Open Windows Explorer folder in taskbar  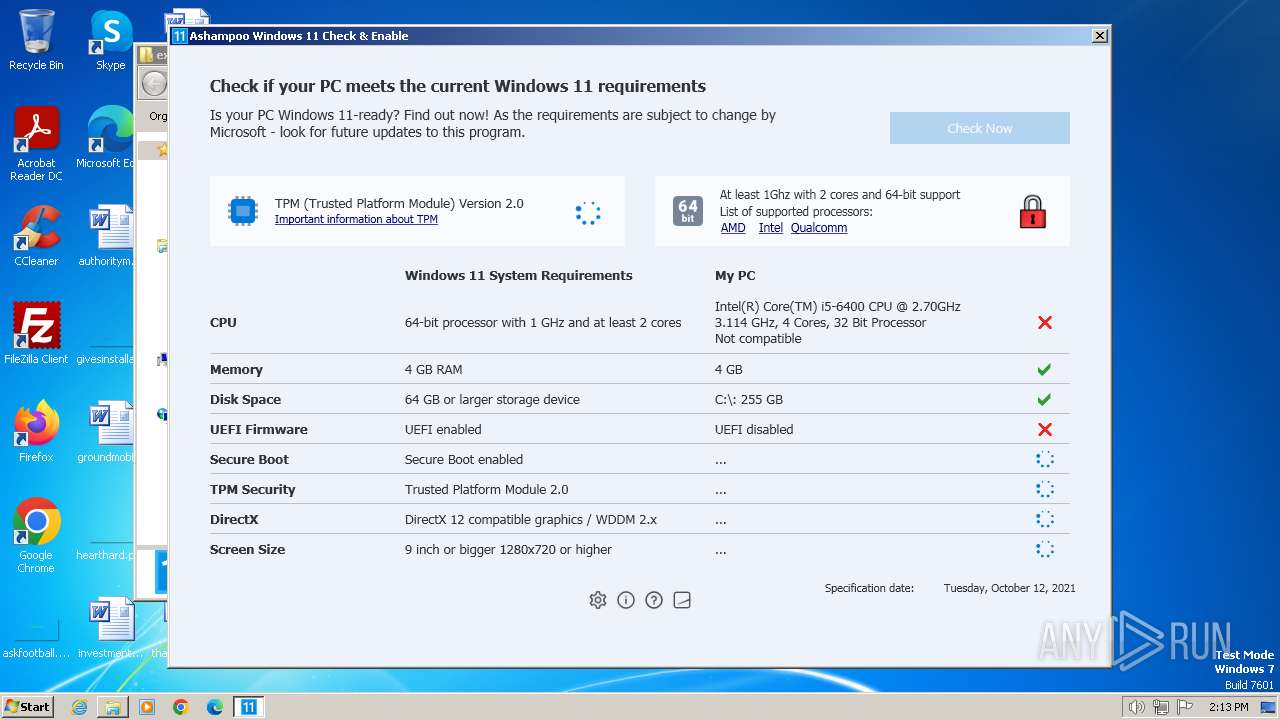coord(113,707)
